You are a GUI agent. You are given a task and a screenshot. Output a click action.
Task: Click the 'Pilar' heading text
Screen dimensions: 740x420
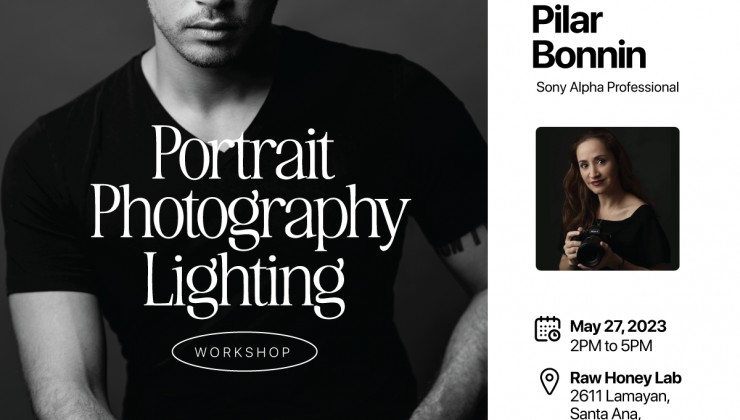coord(567,20)
